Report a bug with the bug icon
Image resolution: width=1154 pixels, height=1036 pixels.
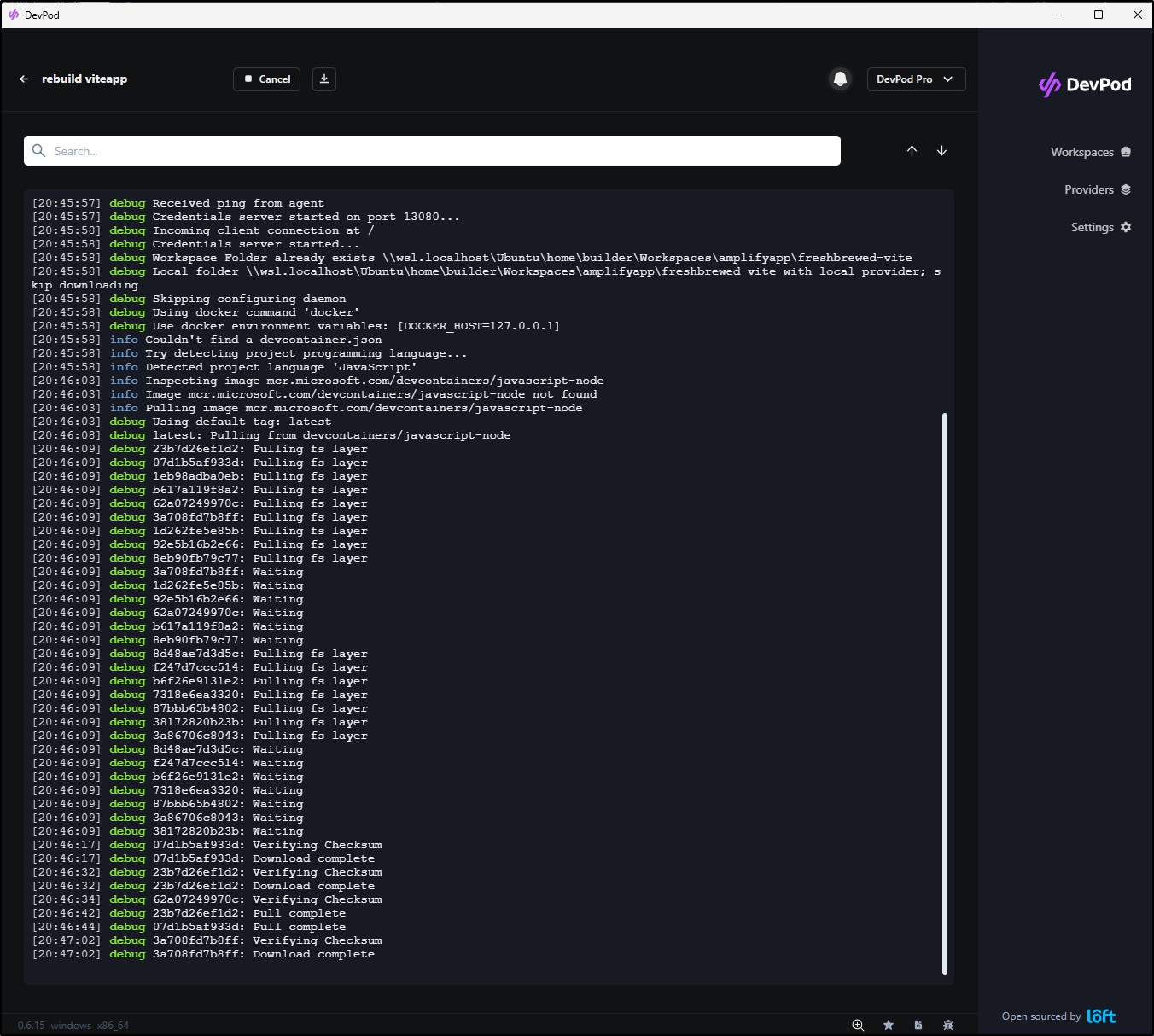pyautogui.click(x=948, y=1025)
